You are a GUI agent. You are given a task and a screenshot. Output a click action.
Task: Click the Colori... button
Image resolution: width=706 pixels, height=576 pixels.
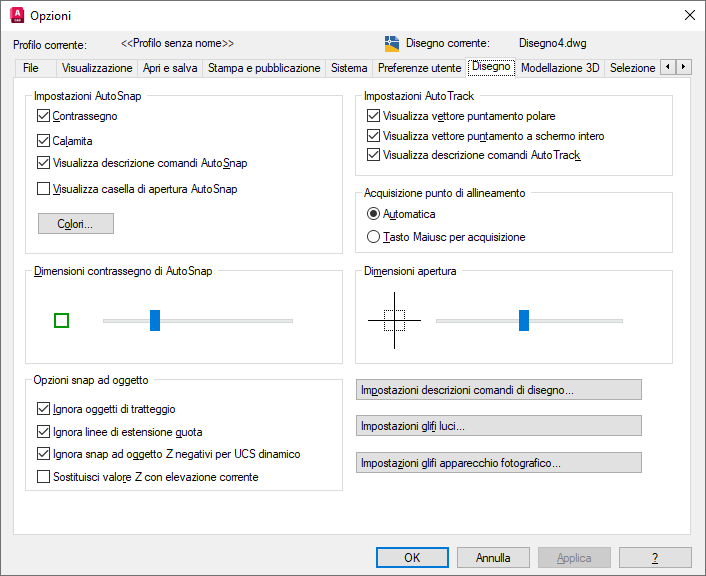76,224
